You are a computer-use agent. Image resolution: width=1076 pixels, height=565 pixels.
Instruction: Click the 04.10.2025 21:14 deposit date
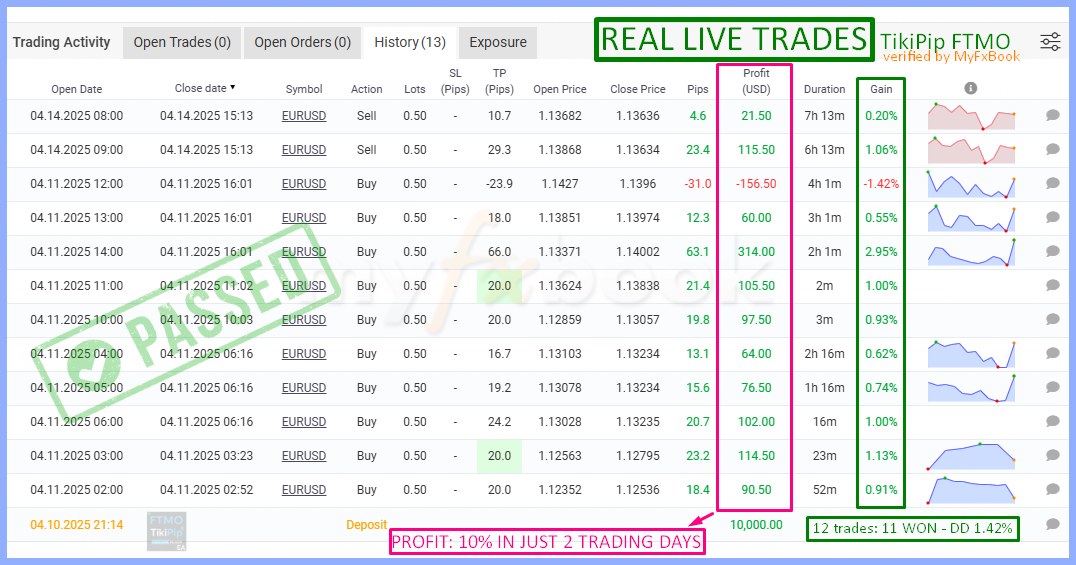pyautogui.click(x=77, y=525)
